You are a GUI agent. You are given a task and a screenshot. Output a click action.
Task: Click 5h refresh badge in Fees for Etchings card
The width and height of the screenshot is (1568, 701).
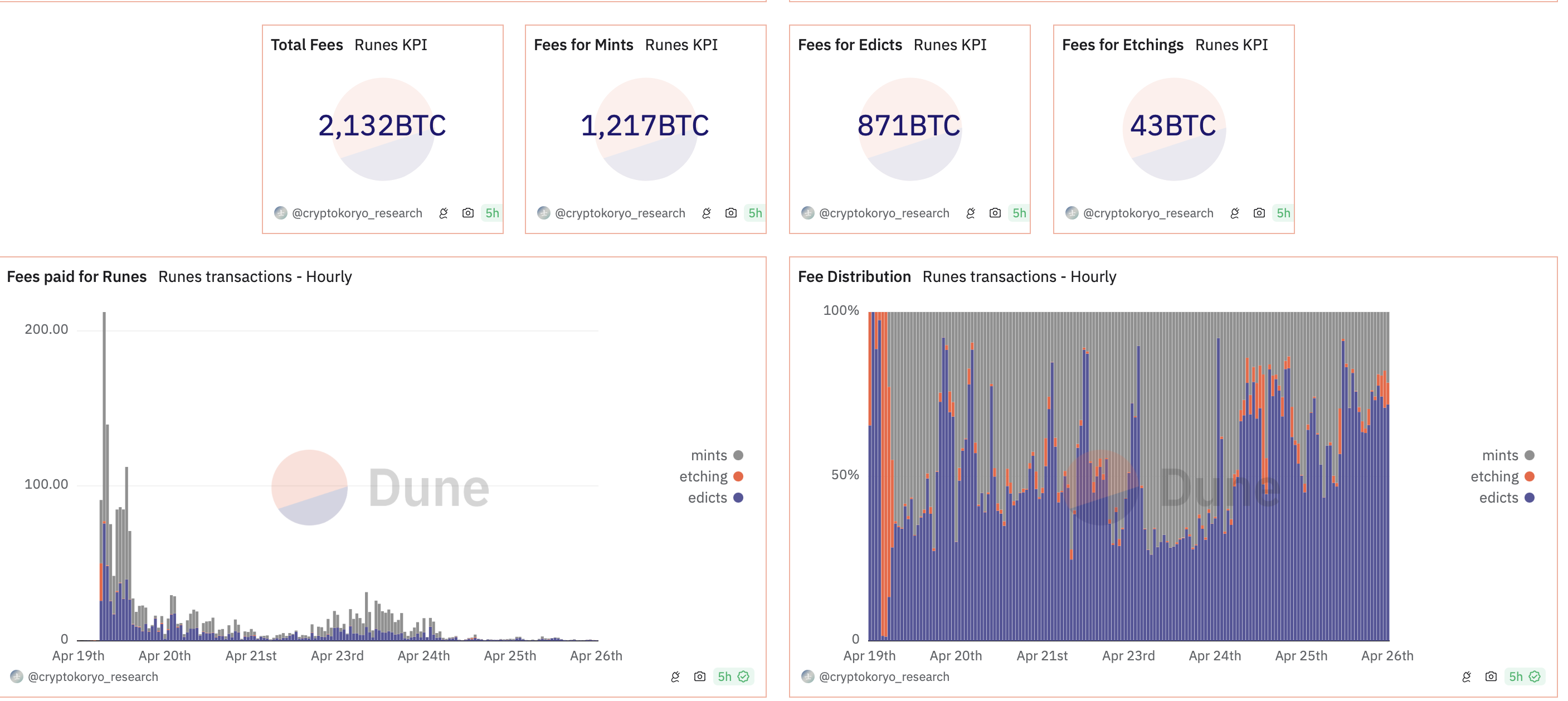click(x=1283, y=213)
